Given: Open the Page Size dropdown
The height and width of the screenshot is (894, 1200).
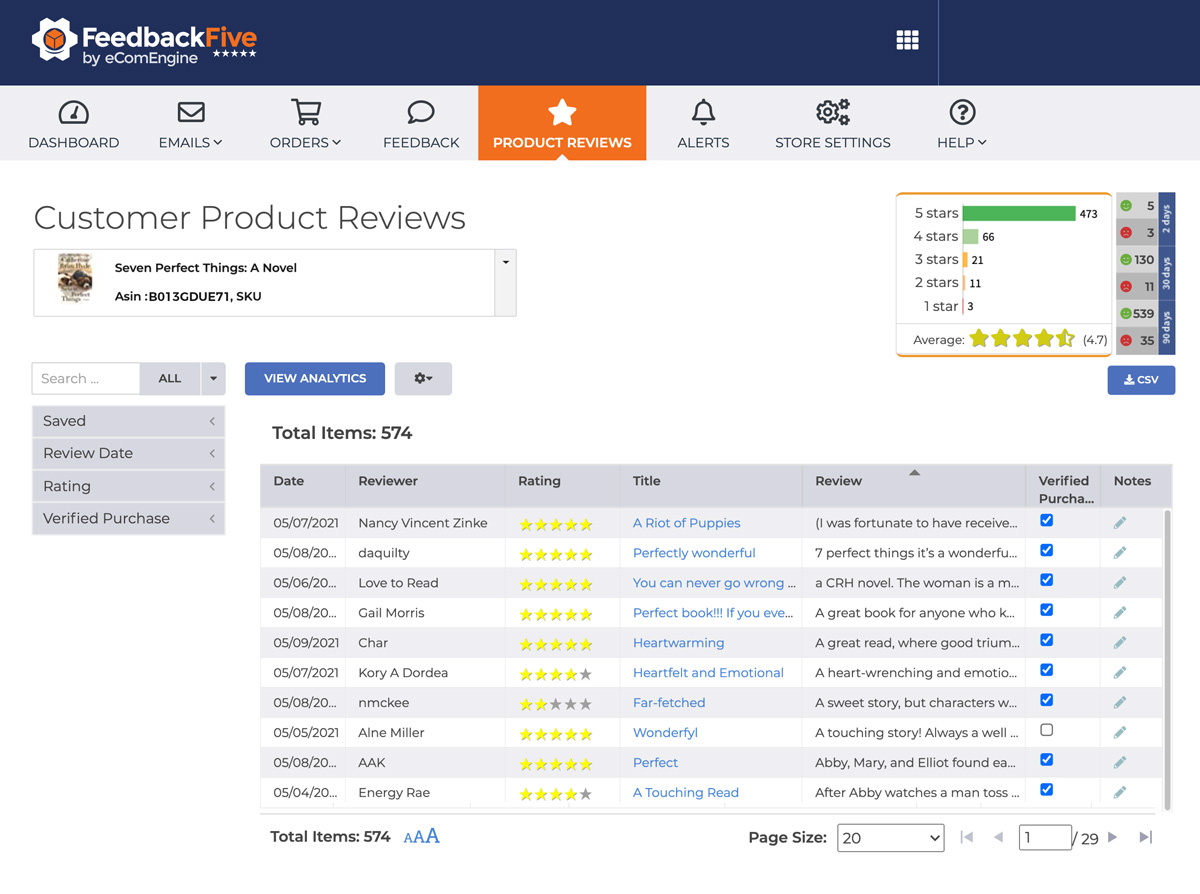Looking at the screenshot, I should pos(890,837).
